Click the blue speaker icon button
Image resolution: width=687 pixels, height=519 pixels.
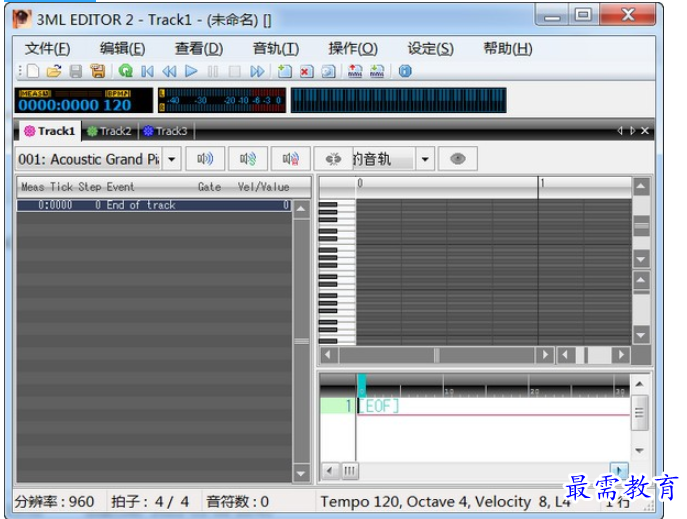[205, 159]
